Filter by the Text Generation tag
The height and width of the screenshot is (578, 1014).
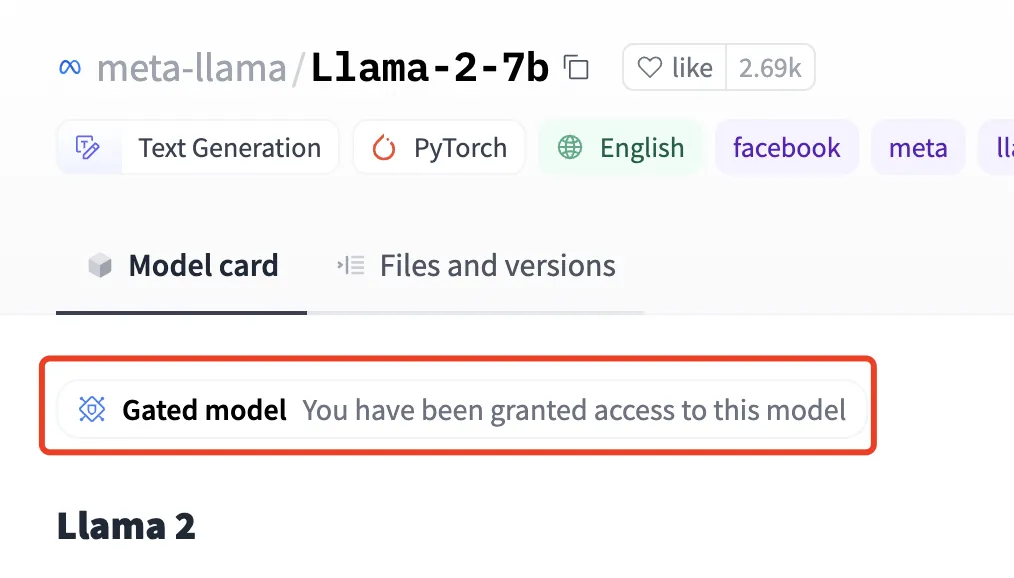tap(229, 148)
